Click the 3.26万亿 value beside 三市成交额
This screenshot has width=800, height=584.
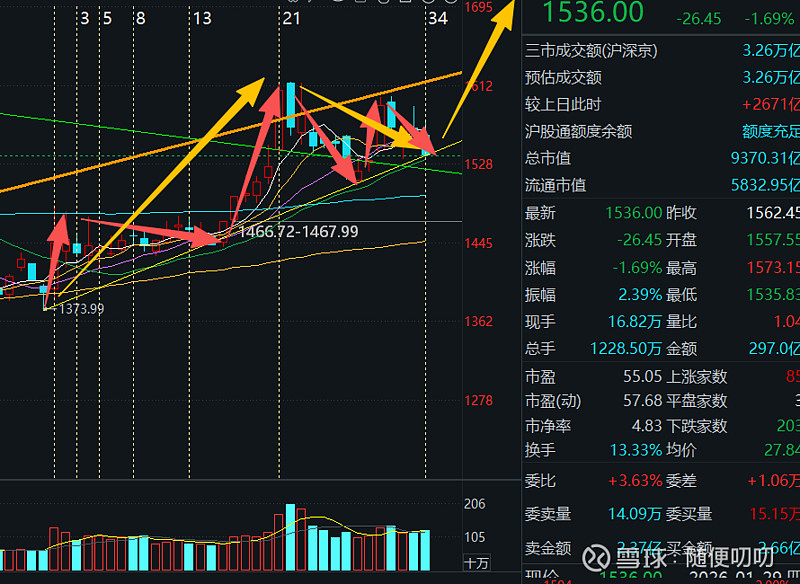(771, 50)
